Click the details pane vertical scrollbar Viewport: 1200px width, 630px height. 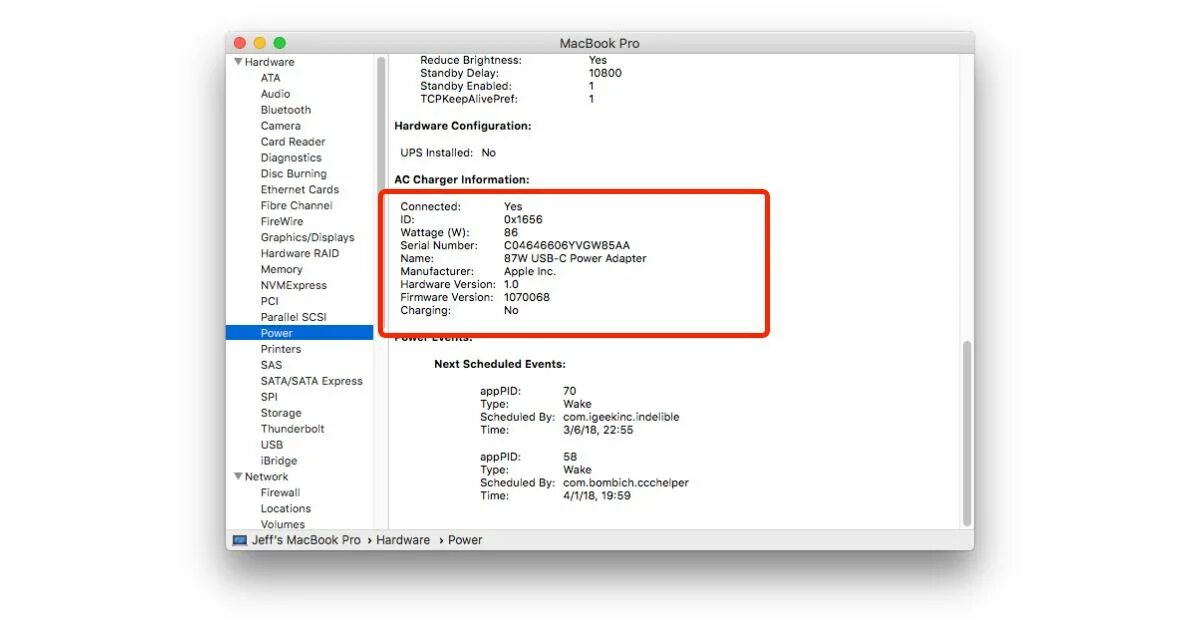pos(966,432)
